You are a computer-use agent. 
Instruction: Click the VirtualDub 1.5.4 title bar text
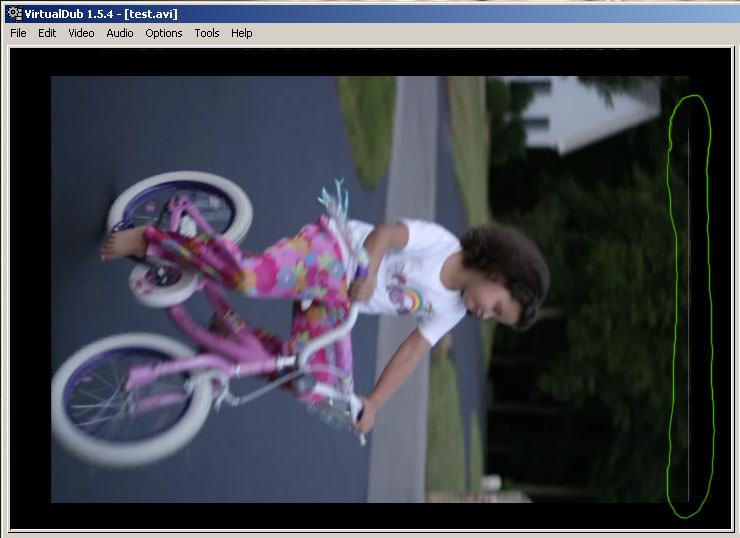[x=101, y=14]
